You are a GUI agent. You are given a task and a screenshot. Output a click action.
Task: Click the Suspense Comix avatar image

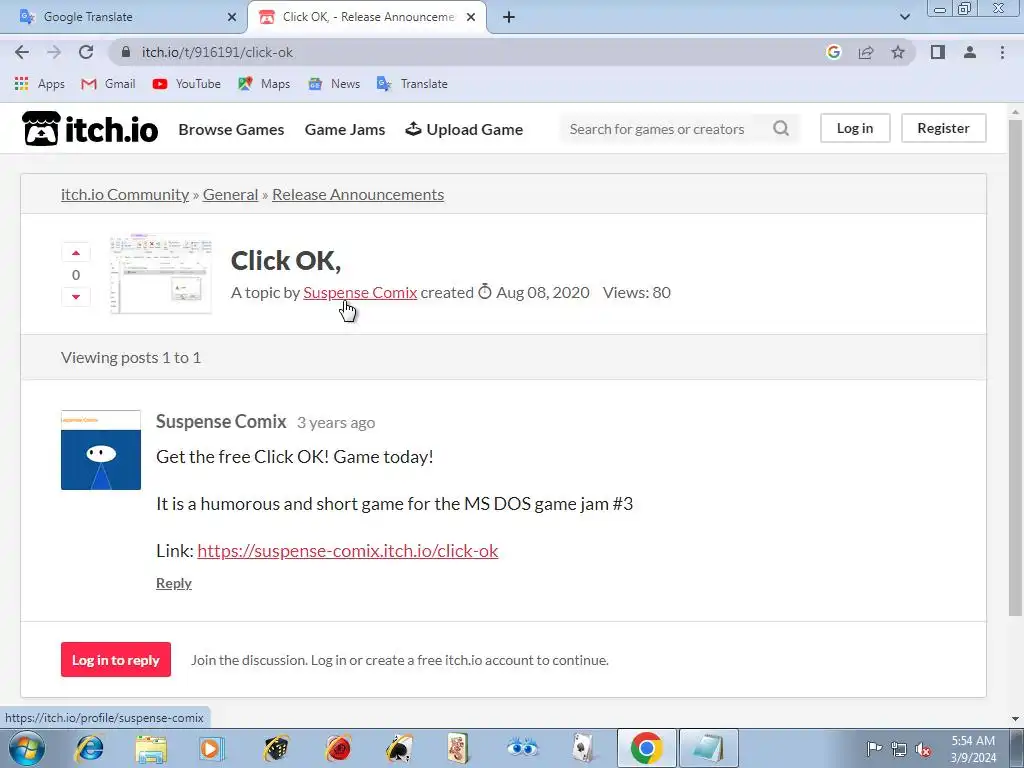(x=101, y=450)
